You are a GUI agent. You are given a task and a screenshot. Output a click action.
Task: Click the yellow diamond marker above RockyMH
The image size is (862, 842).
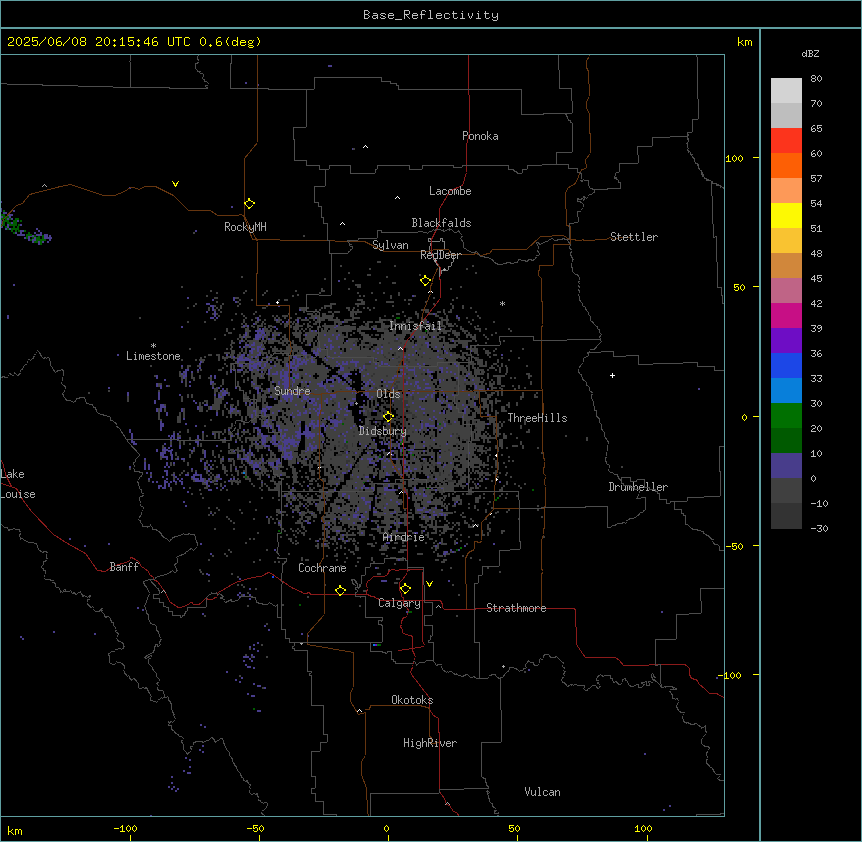click(x=250, y=204)
